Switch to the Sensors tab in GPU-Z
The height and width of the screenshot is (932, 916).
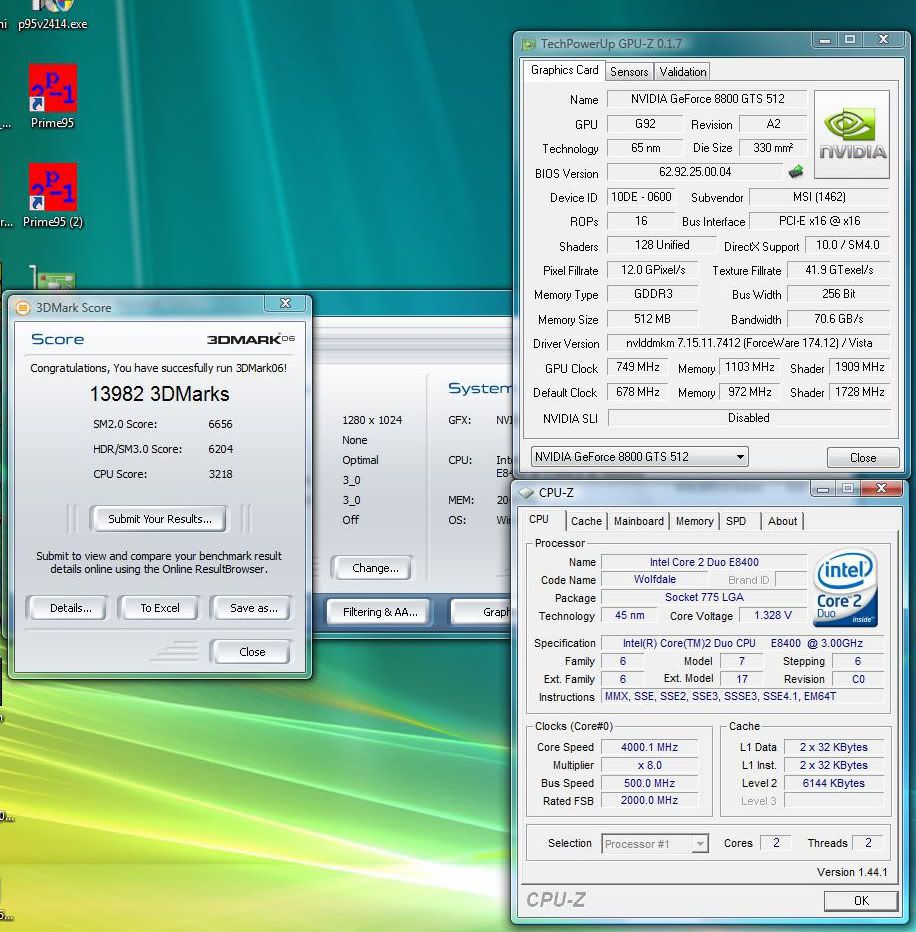point(629,72)
